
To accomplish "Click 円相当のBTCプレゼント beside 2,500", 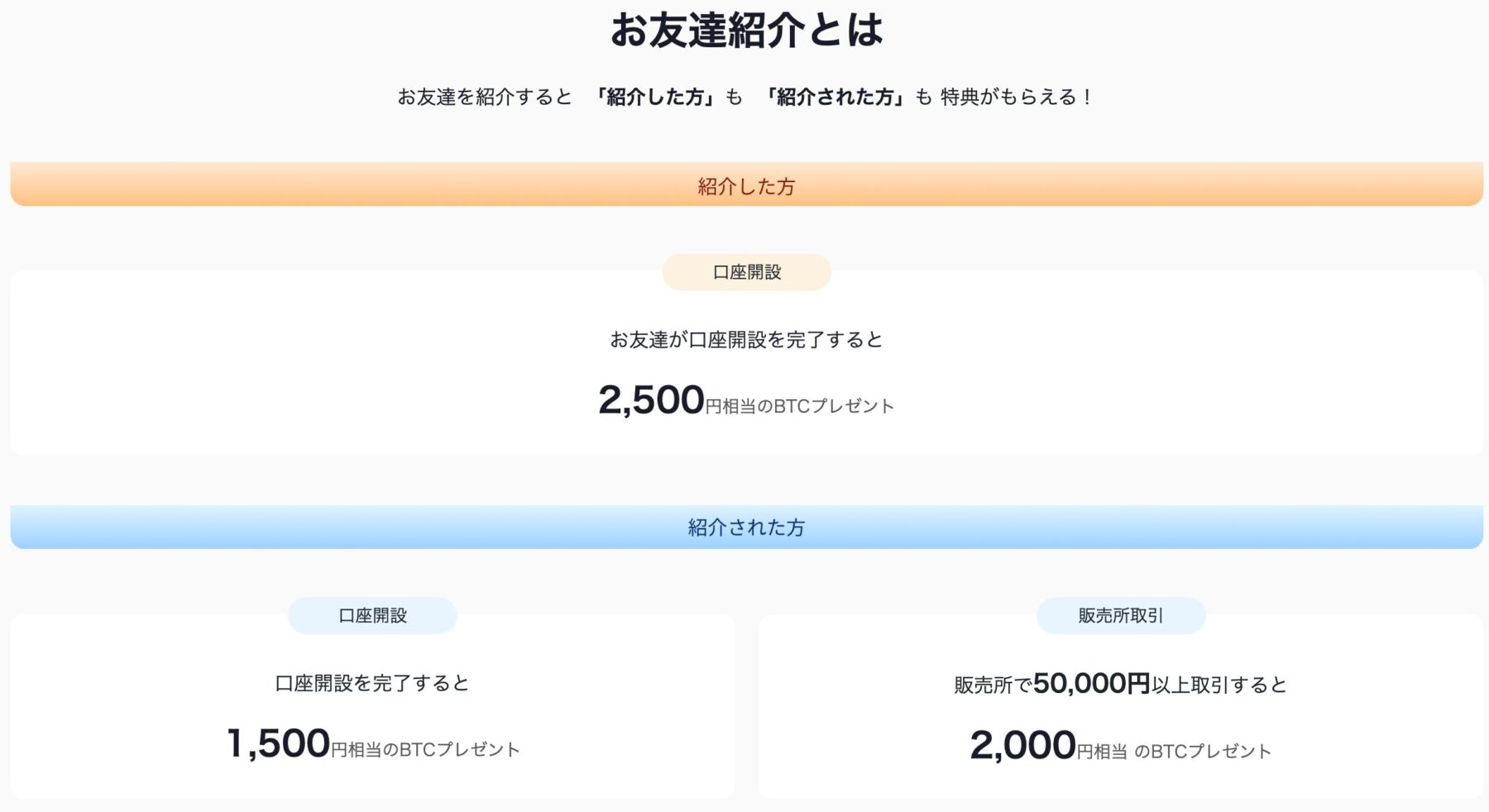I will tap(800, 406).
